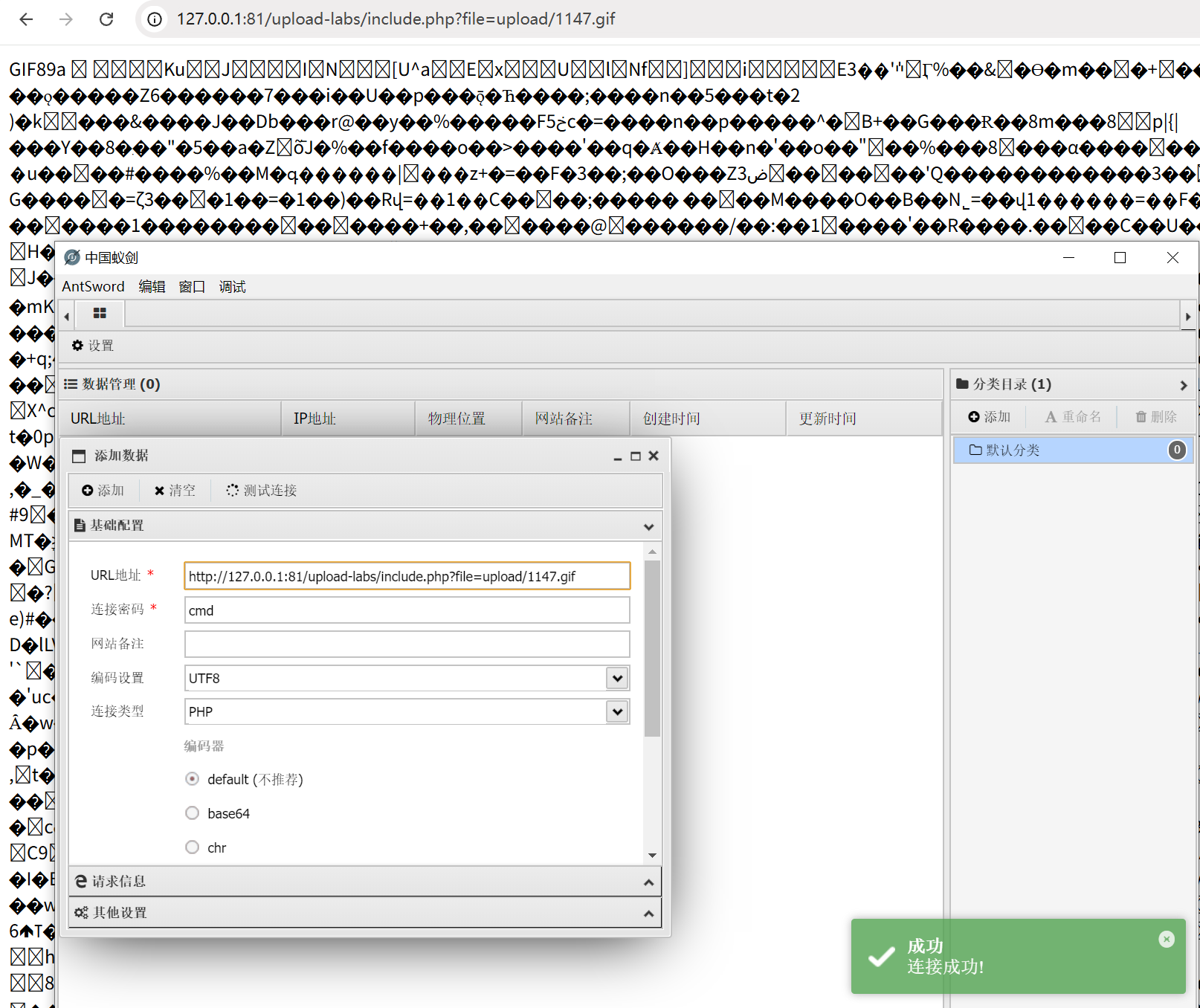This screenshot has width=1200, height=1008.
Task: Click the form scrollbar thumb in 添加数据
Action: point(652,648)
